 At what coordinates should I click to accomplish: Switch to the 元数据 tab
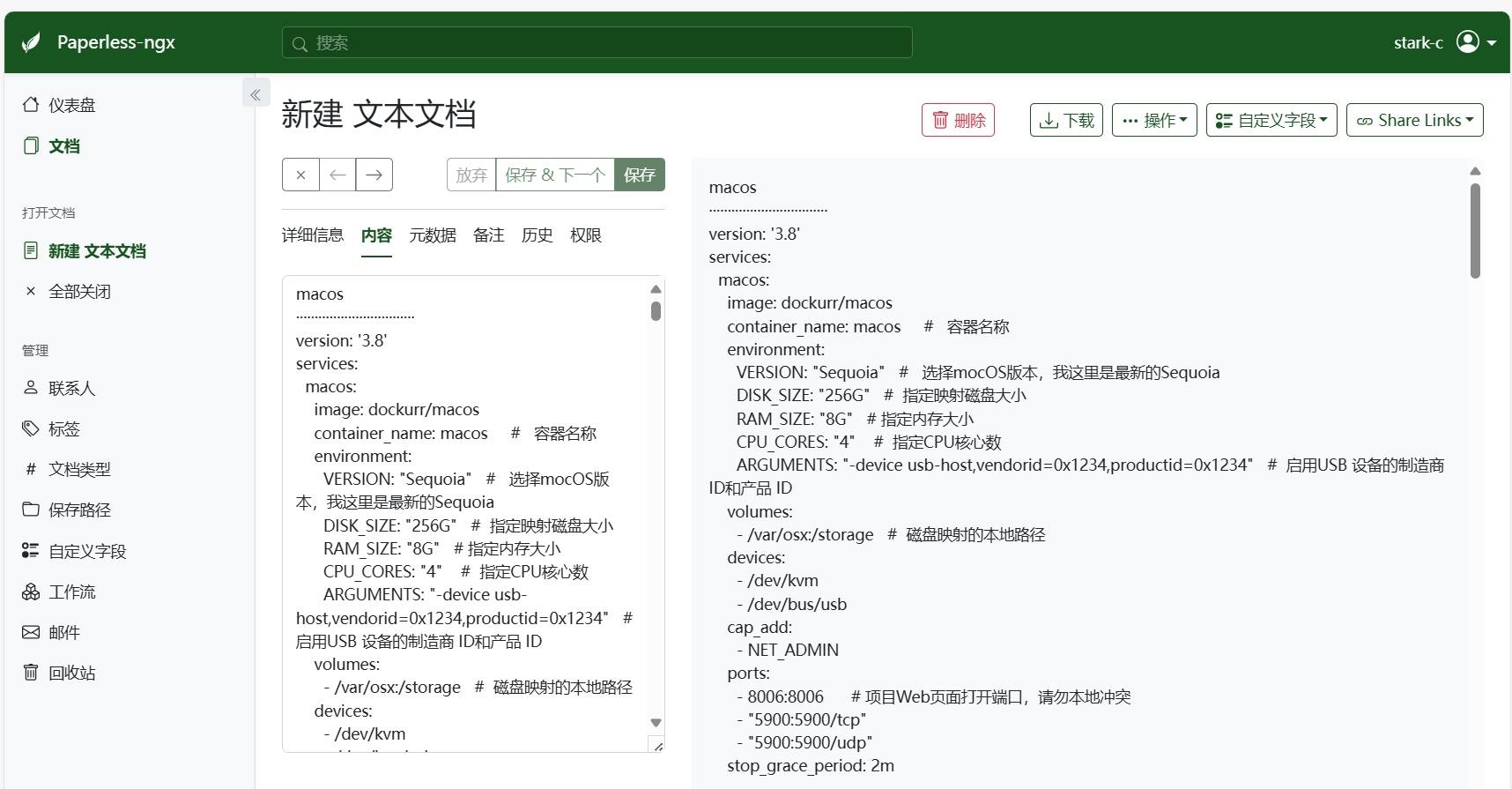433,235
